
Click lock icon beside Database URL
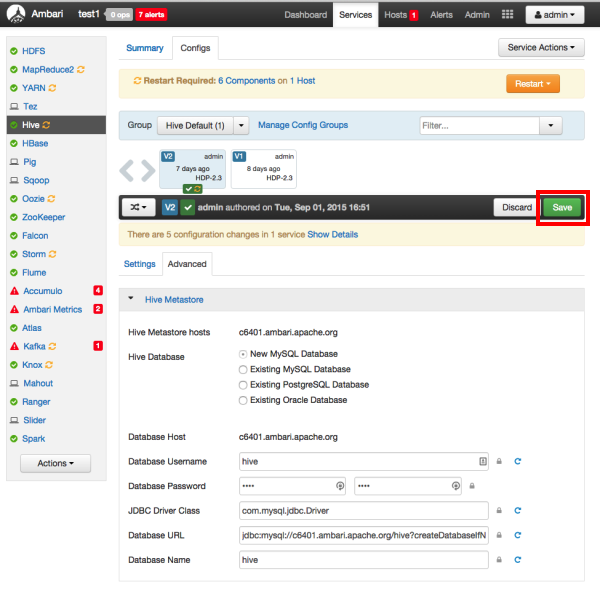499,535
